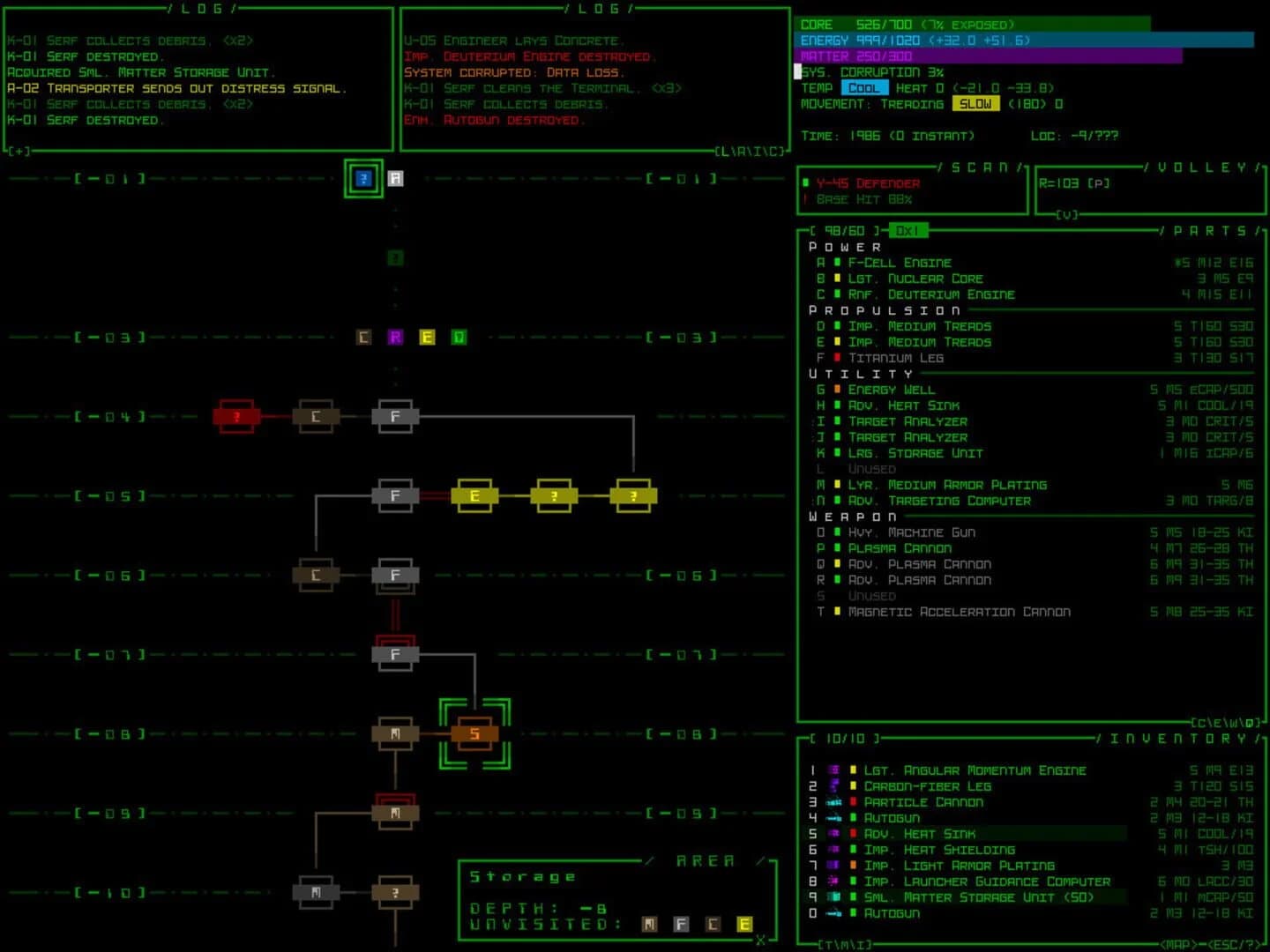Image resolution: width=1270 pixels, height=952 pixels.
Task: Click the Particle Cannon icon in inventory
Action: pos(836,801)
